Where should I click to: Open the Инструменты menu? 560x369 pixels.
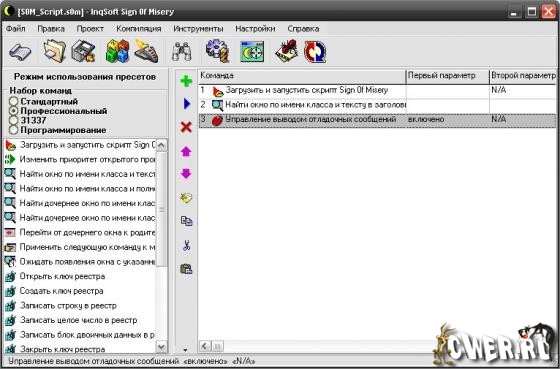click(x=198, y=29)
